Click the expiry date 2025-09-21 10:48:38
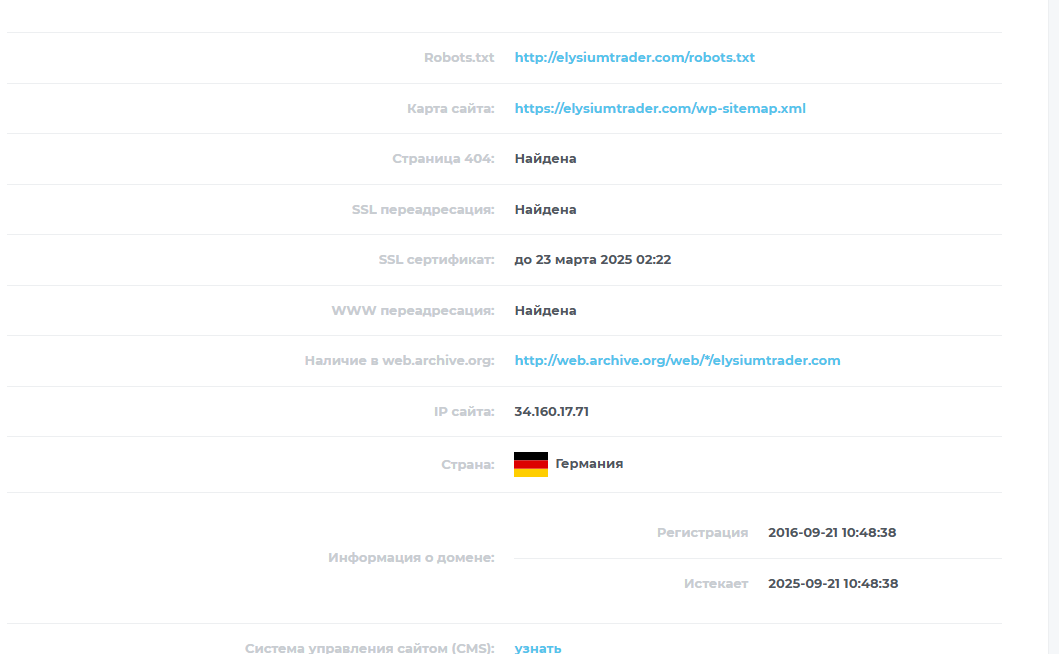Viewport: 1059px width, 654px height. [x=833, y=584]
